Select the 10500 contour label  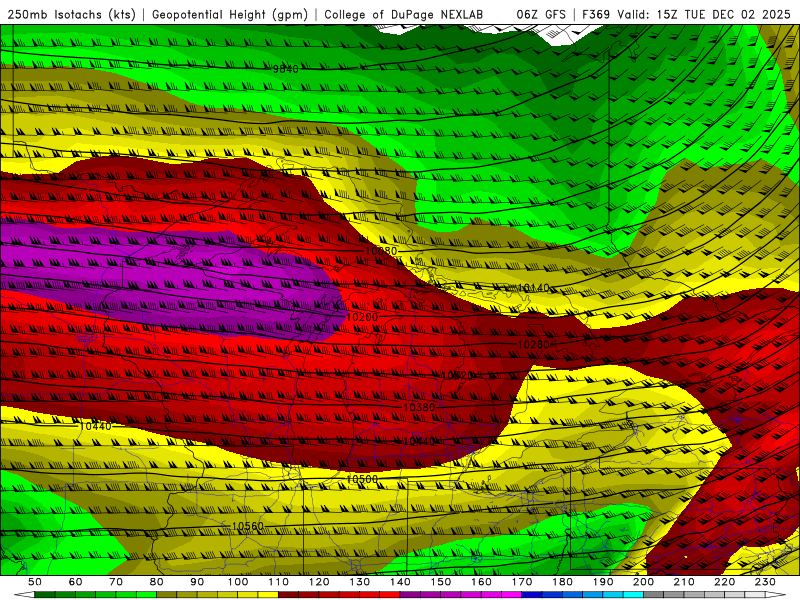coord(362,479)
